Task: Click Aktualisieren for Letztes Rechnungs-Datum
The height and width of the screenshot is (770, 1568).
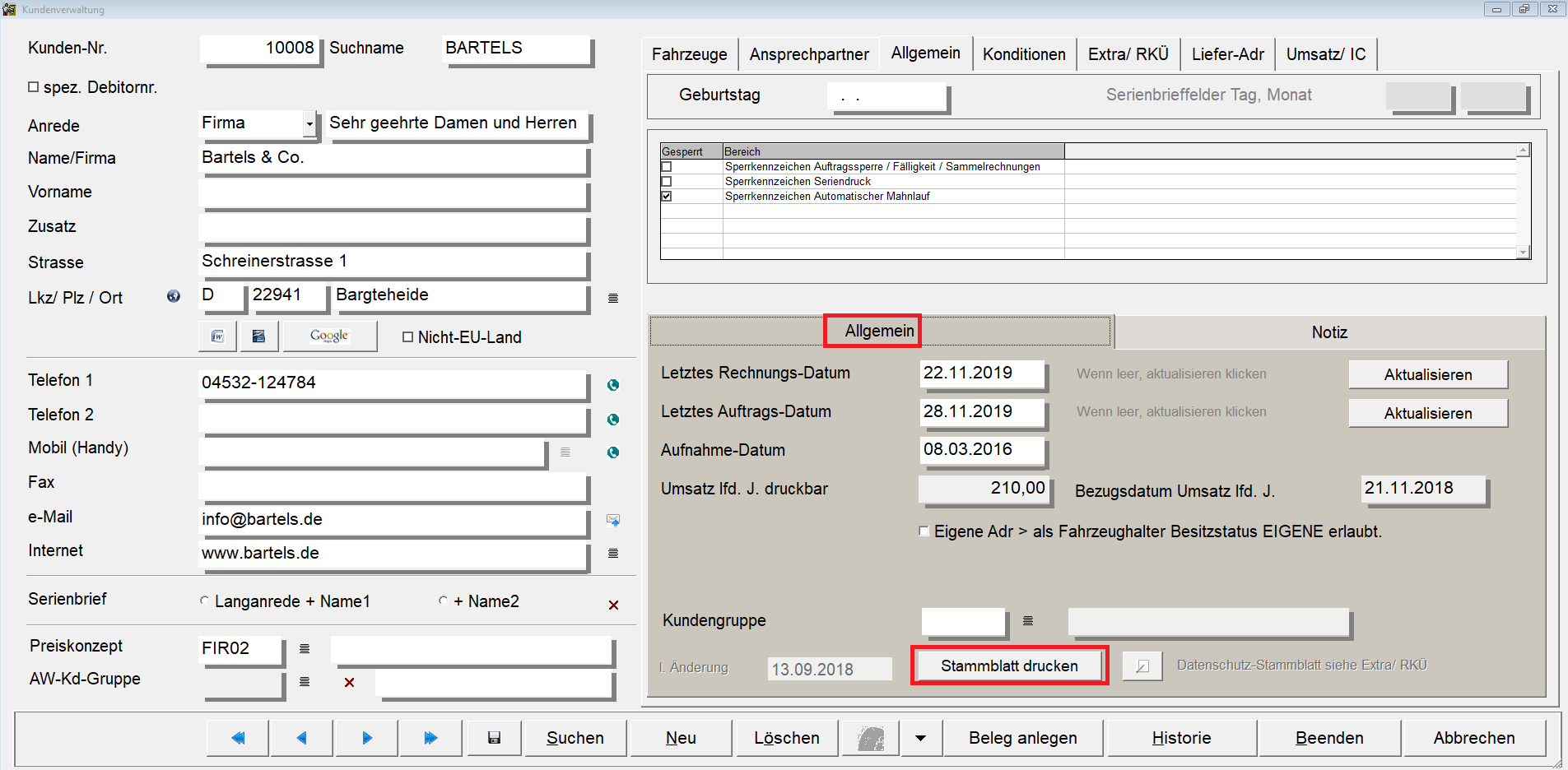Action: click(1428, 374)
